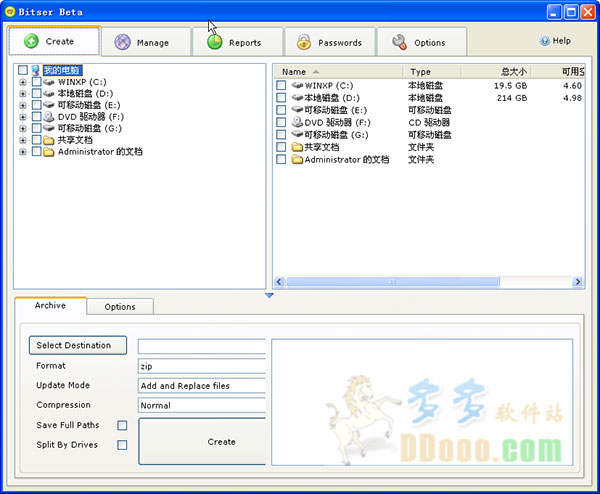Expand Administrator documents tree node
The height and width of the screenshot is (494, 600).
pos(23,152)
